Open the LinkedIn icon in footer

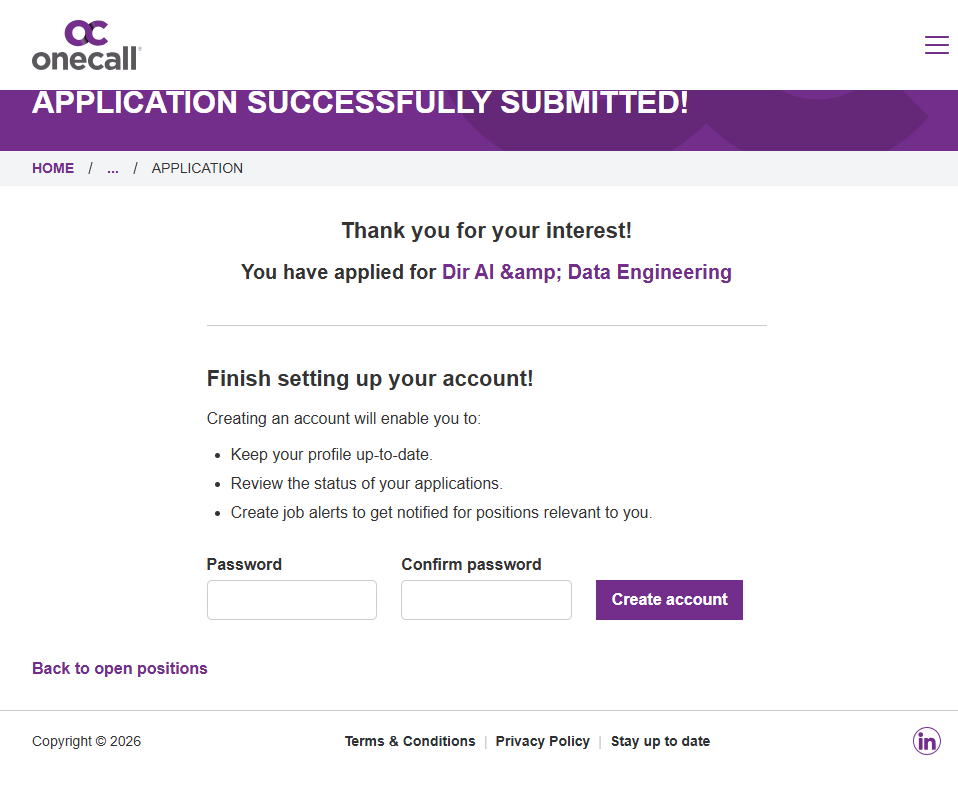(x=927, y=741)
